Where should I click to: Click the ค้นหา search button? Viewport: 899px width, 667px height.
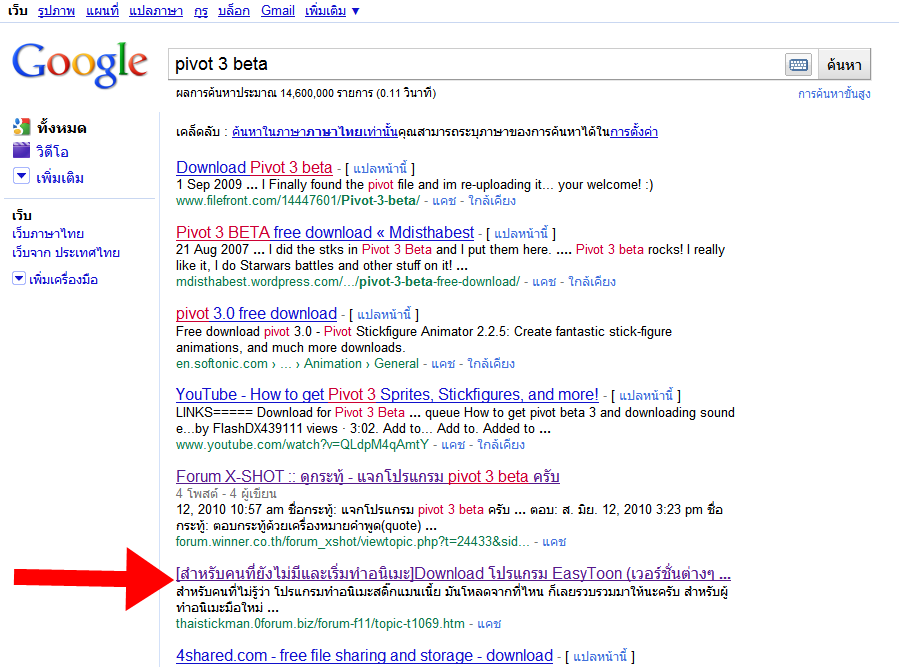tap(844, 65)
